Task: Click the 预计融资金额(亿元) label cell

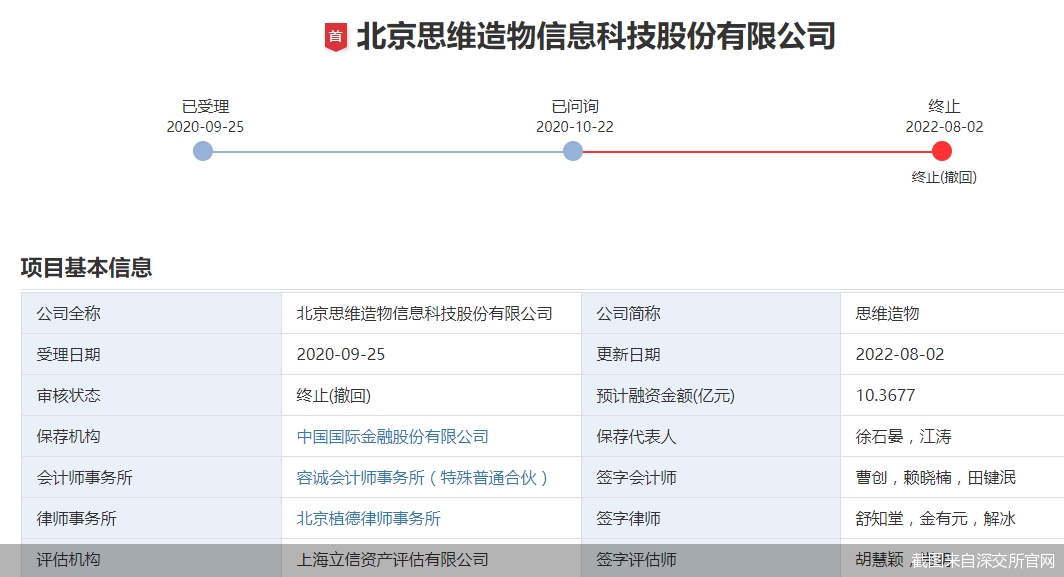Action: point(711,395)
